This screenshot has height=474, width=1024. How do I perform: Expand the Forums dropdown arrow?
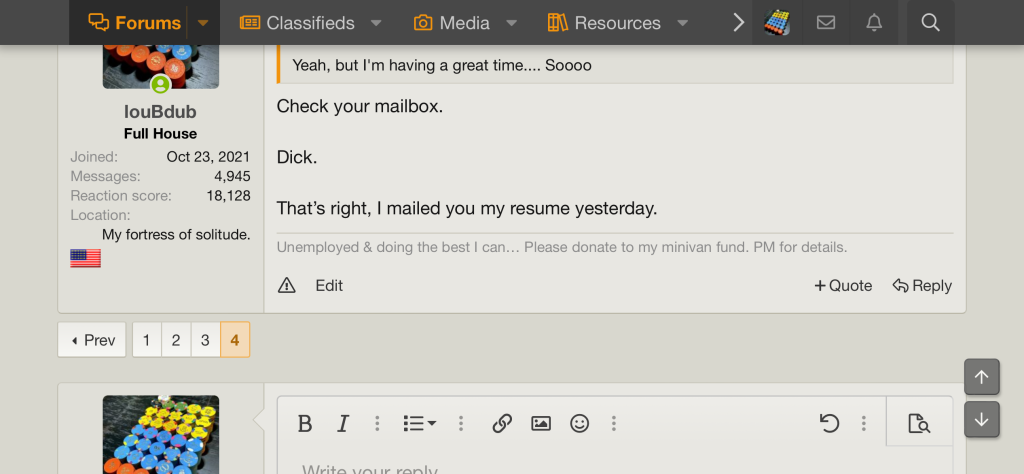pyautogui.click(x=203, y=23)
